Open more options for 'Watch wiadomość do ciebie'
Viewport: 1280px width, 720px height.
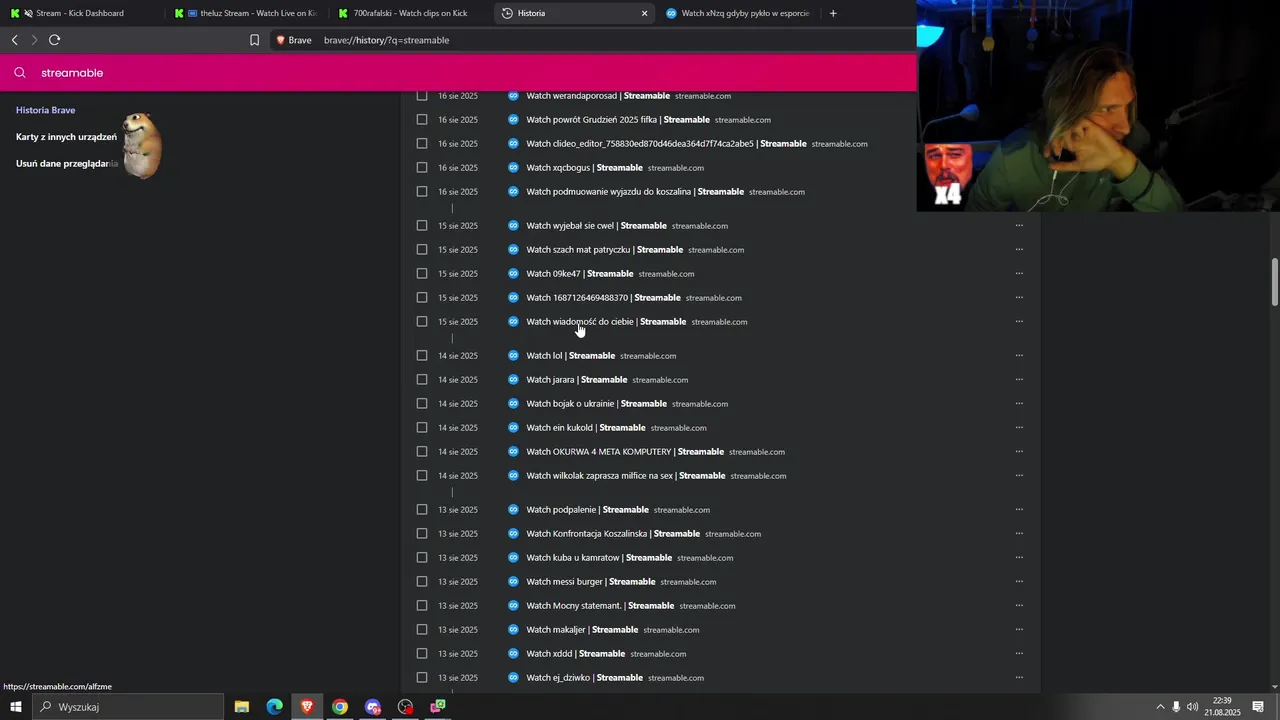[x=1019, y=322]
